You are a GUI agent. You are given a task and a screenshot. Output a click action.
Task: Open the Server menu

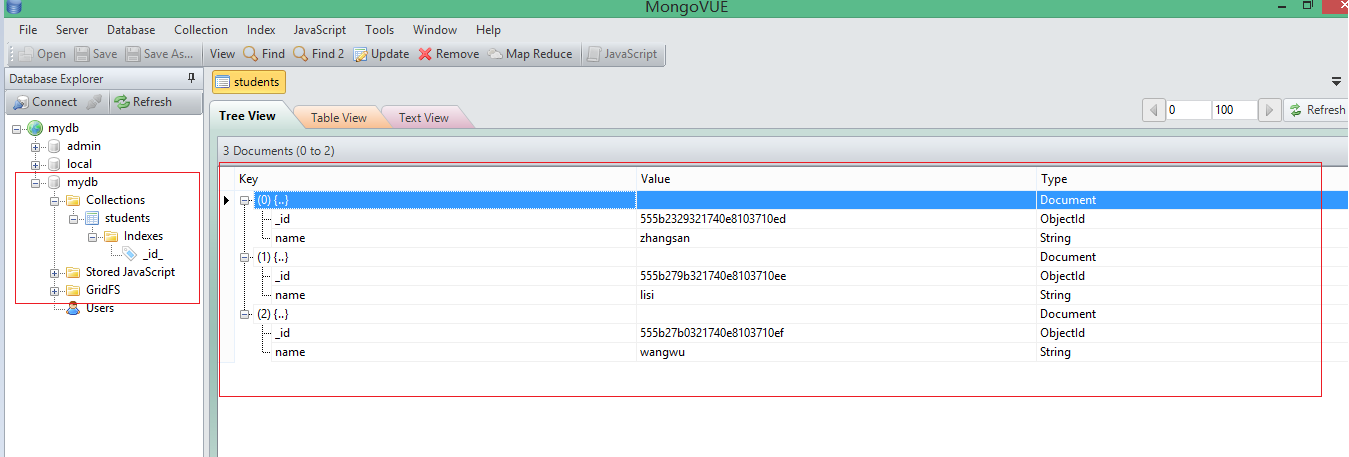pos(72,30)
